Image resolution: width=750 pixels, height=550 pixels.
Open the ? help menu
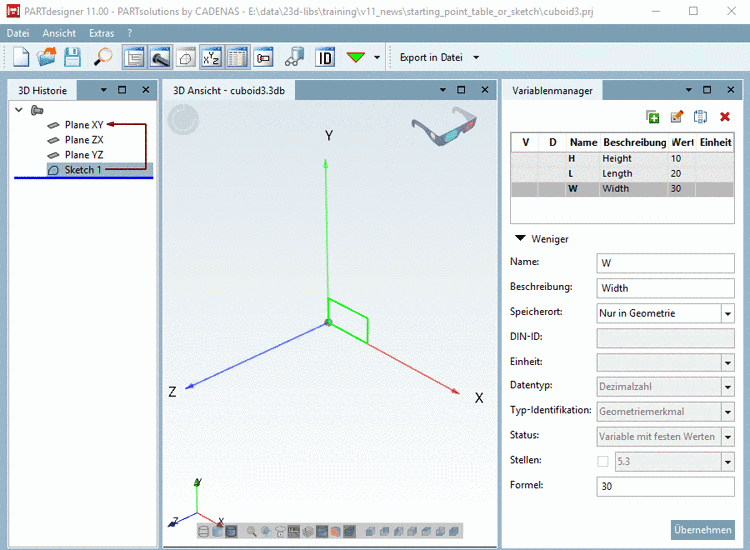tap(130, 33)
